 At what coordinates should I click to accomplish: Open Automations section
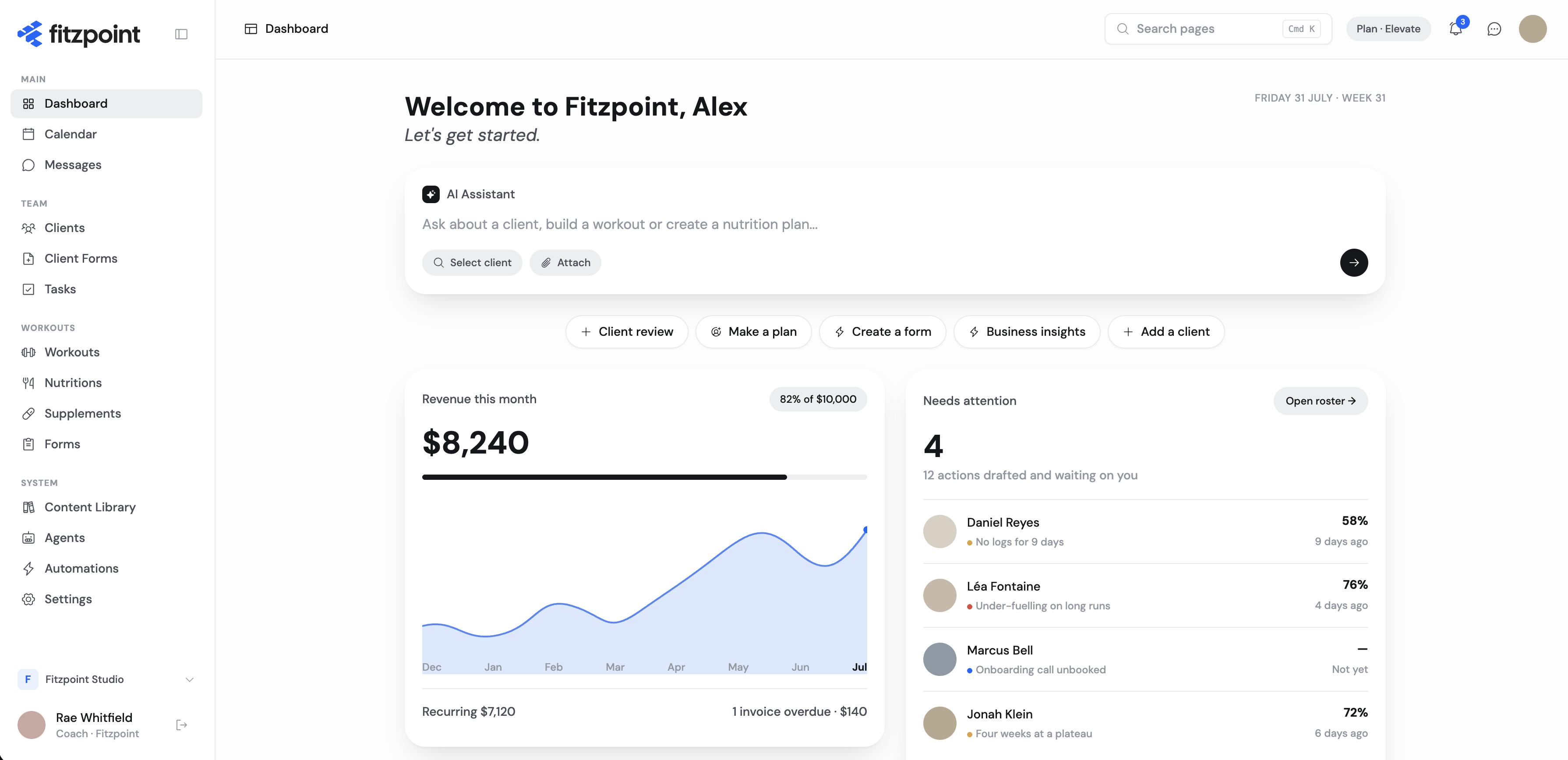(106, 568)
